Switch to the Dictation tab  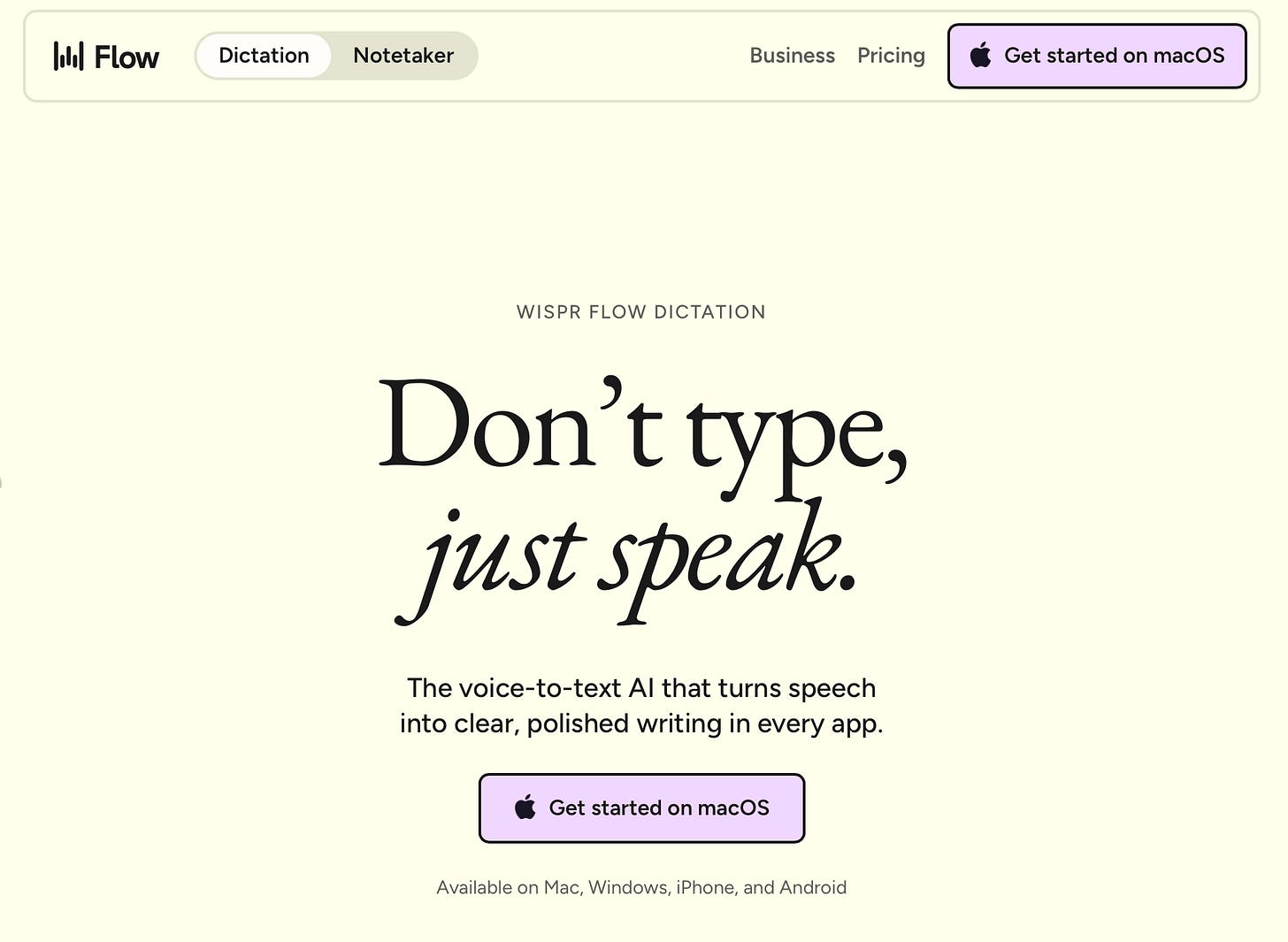pos(264,56)
